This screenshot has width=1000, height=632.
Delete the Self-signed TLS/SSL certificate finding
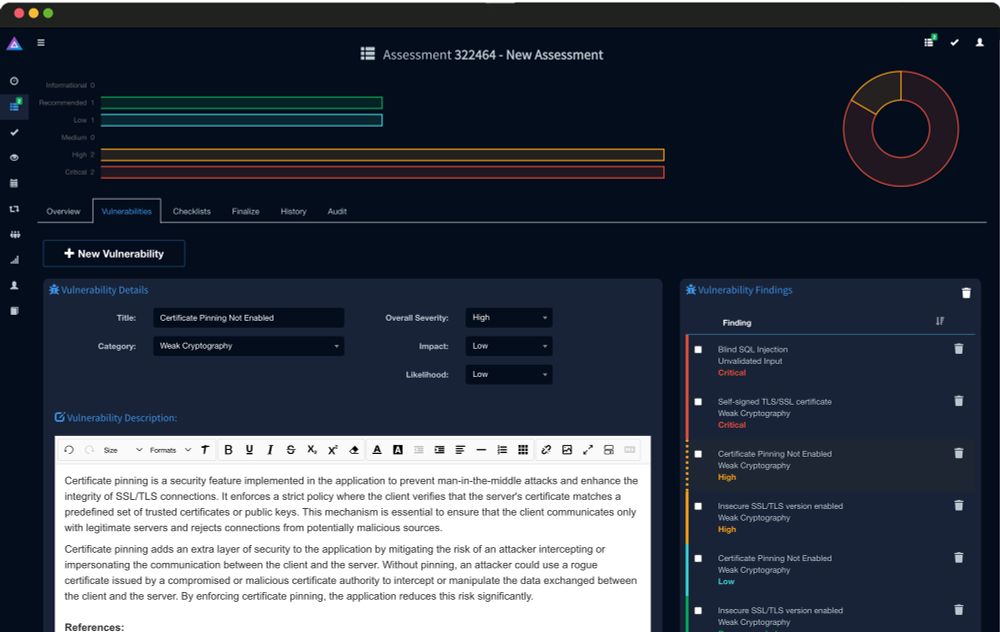(959, 401)
